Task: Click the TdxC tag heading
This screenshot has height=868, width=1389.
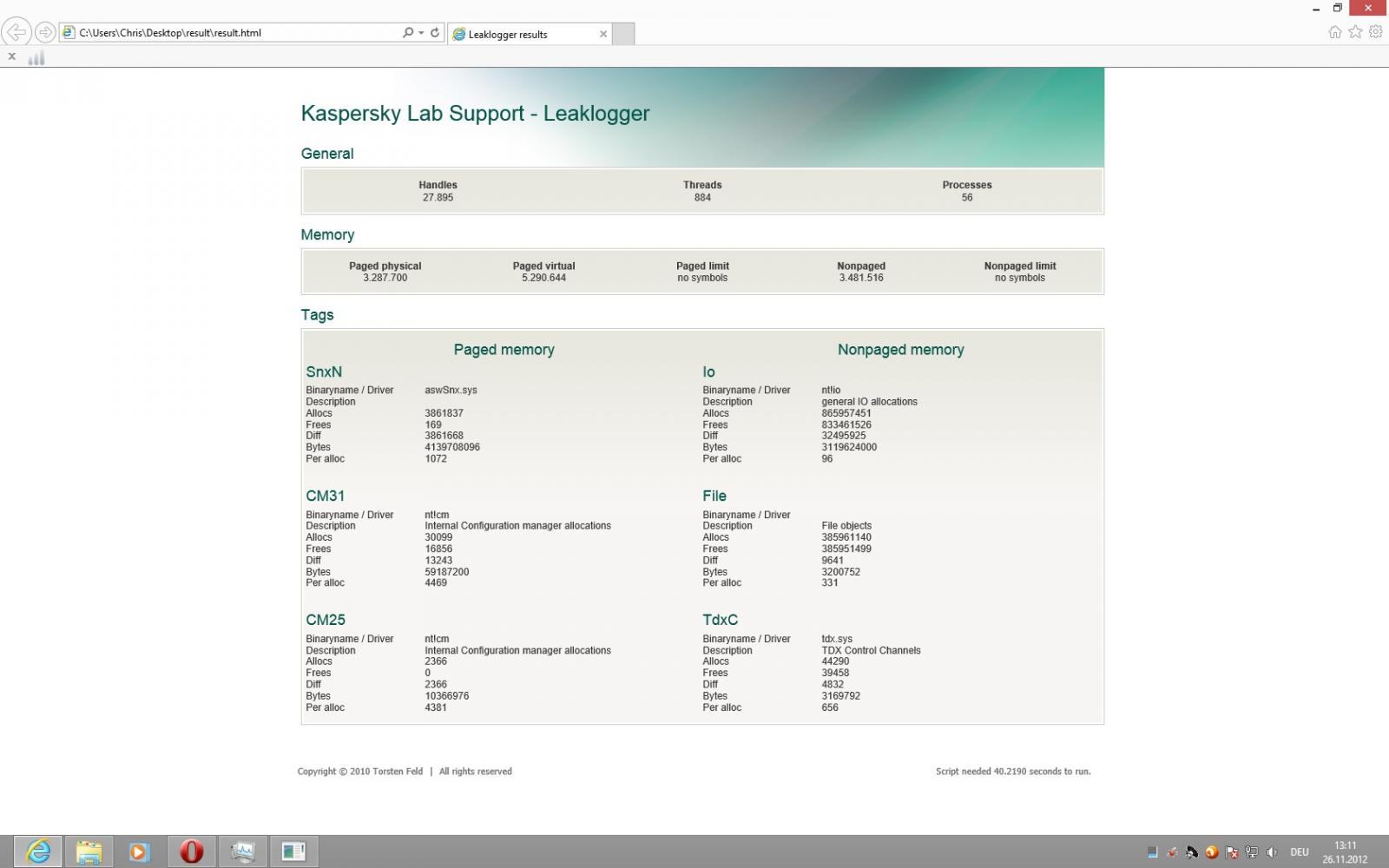Action: pos(720,621)
